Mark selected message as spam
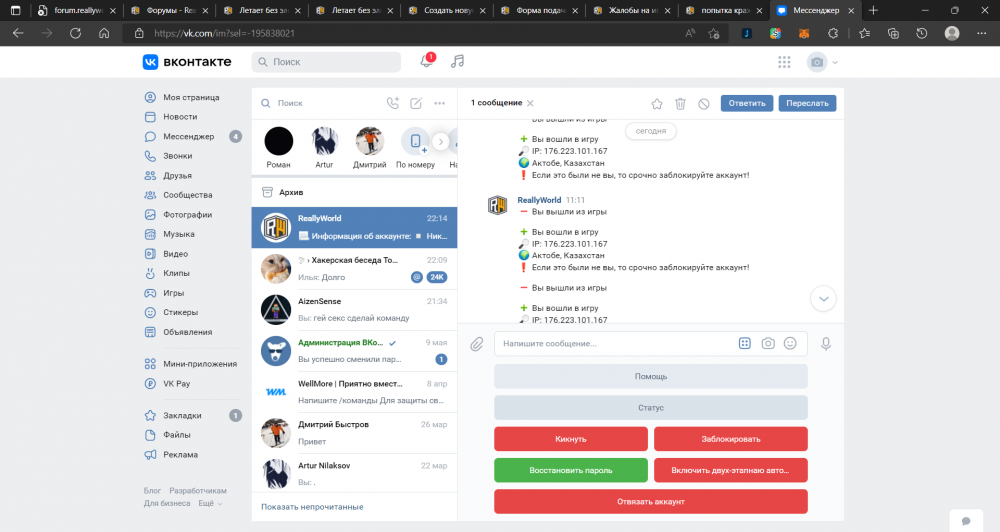 coord(703,103)
